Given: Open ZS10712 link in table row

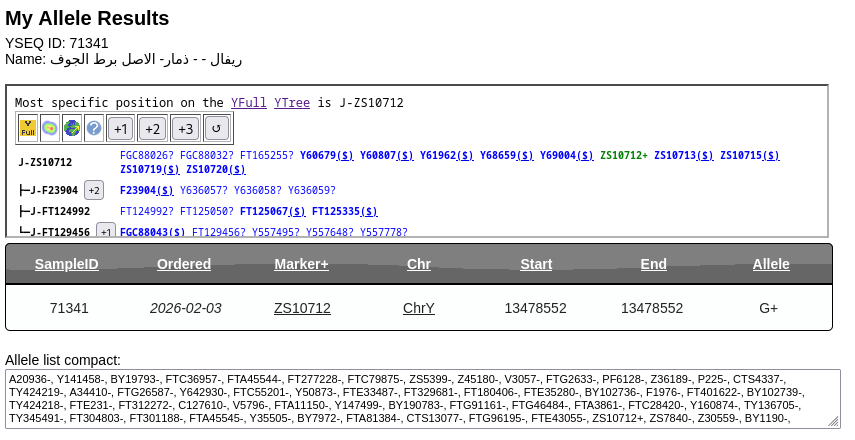Looking at the screenshot, I should coord(302,308).
